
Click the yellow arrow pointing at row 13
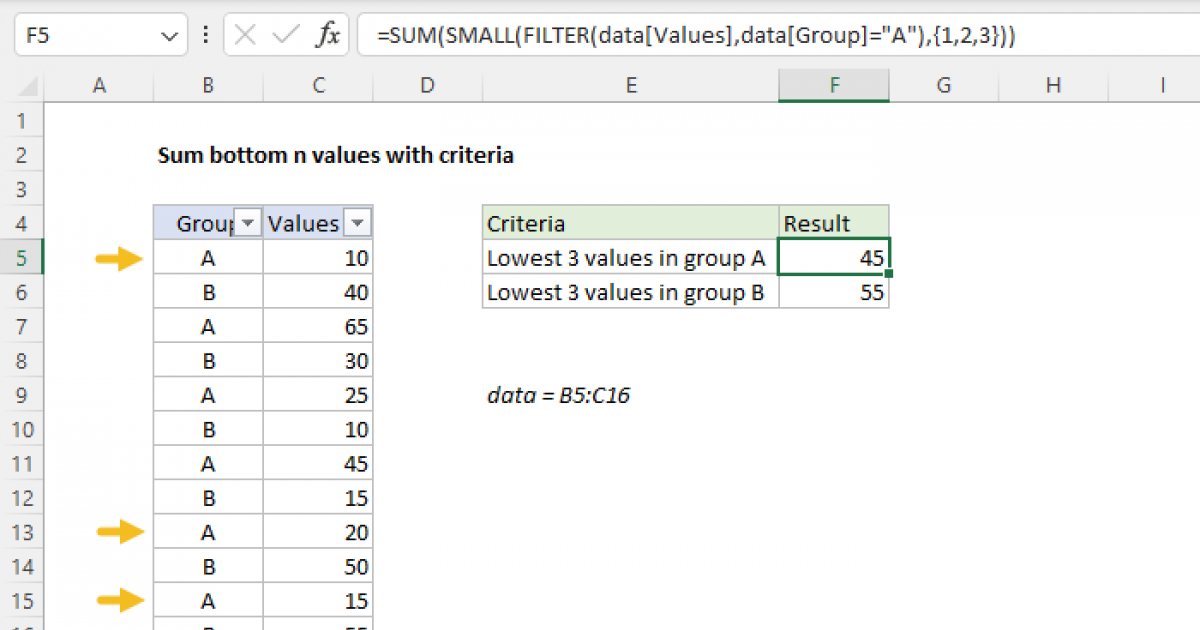(119, 532)
